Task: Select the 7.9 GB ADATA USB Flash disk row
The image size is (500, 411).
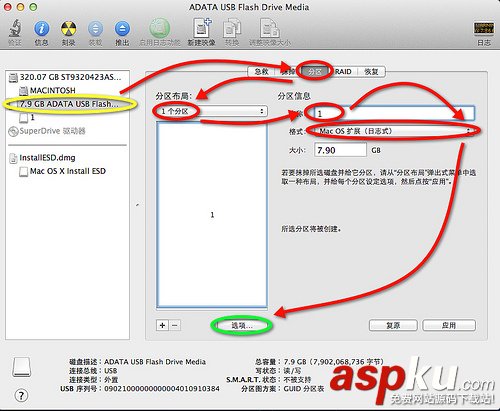Action: click(x=68, y=104)
